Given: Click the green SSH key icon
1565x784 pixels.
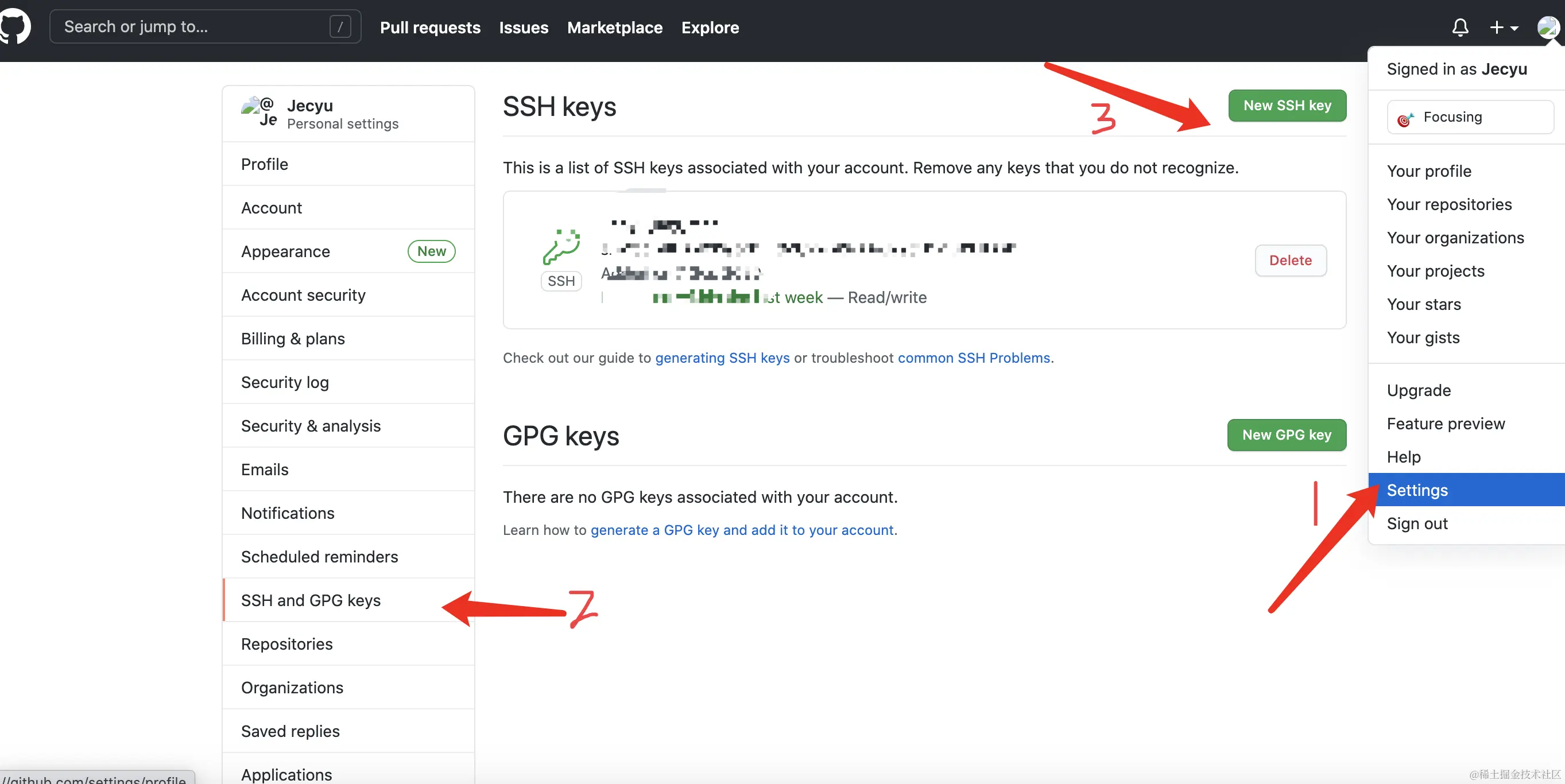Looking at the screenshot, I should pyautogui.click(x=561, y=247).
